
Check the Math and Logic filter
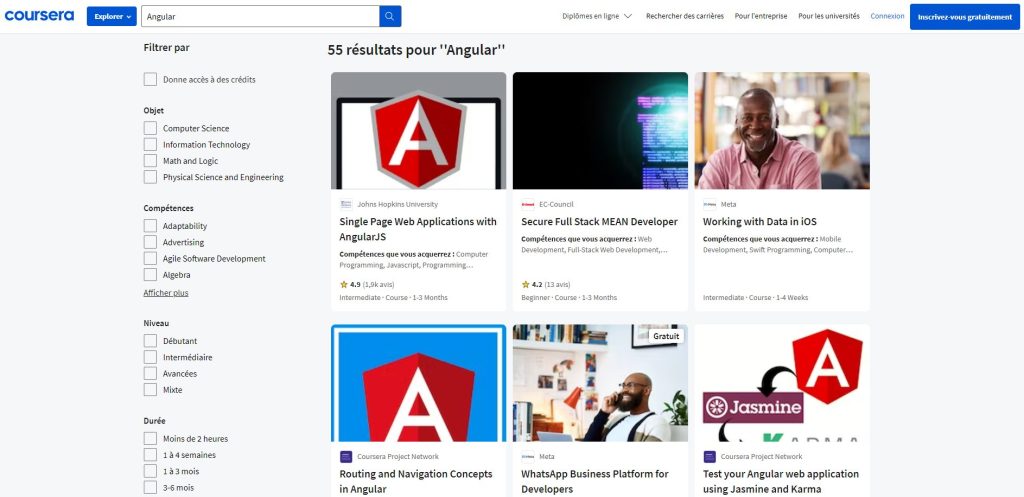click(x=150, y=161)
